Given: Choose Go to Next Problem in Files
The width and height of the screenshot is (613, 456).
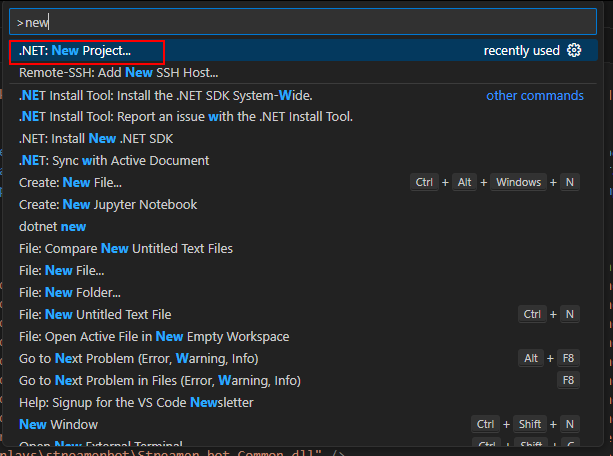Looking at the screenshot, I should (159, 381).
